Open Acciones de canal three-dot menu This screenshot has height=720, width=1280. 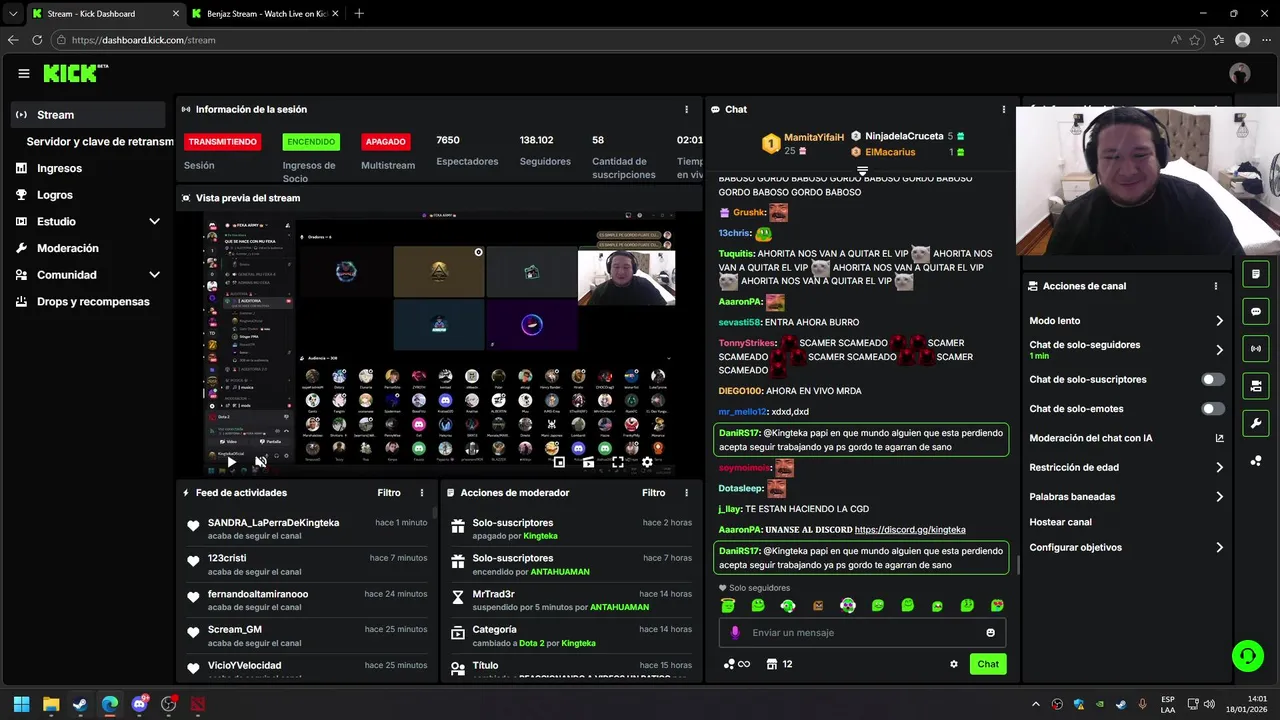coord(1216,286)
